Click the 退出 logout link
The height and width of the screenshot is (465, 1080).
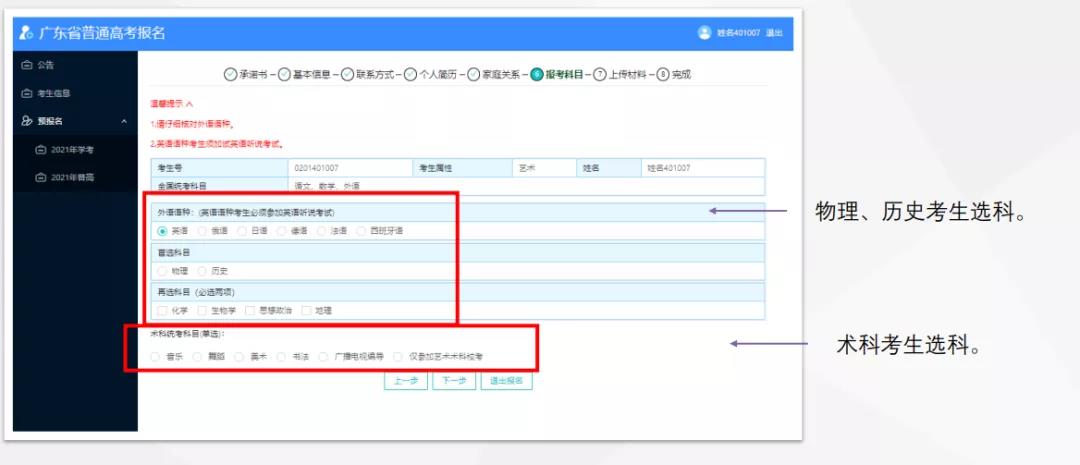(774, 33)
